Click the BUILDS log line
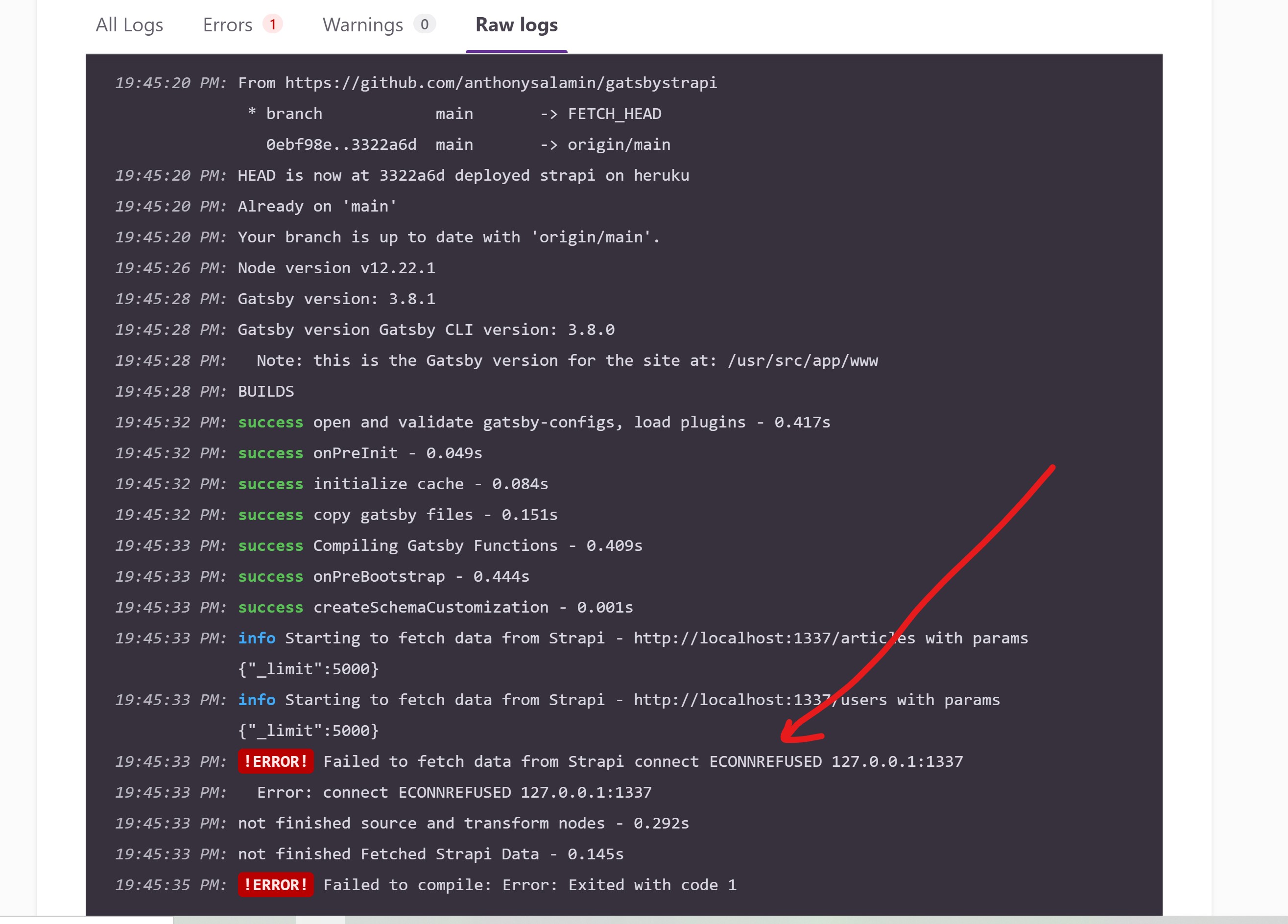This screenshot has height=924, width=1288. click(266, 391)
